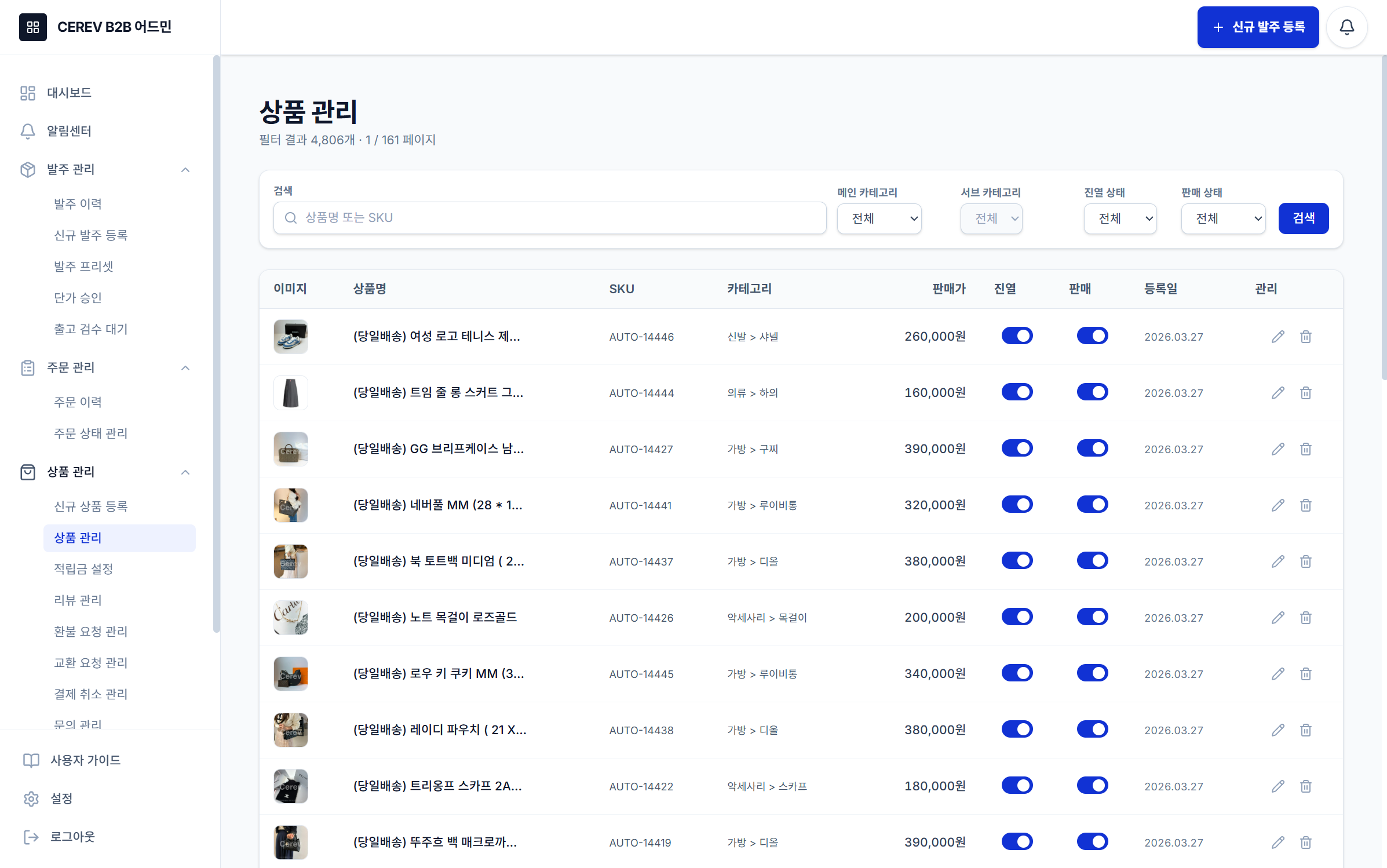Turn off 판매 toggle for AUTO-14441

click(x=1093, y=504)
